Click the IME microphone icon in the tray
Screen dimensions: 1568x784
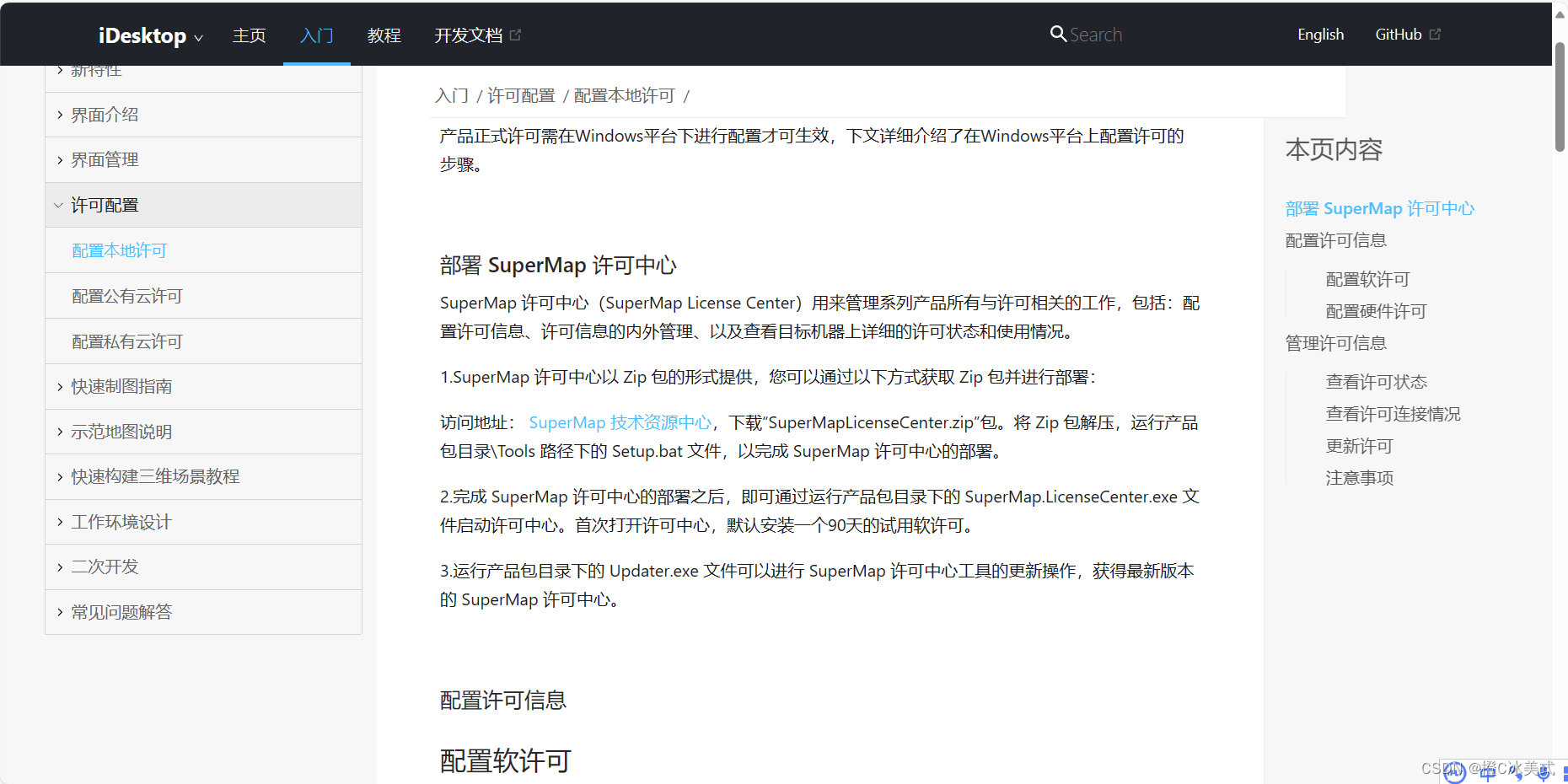coord(1544,774)
